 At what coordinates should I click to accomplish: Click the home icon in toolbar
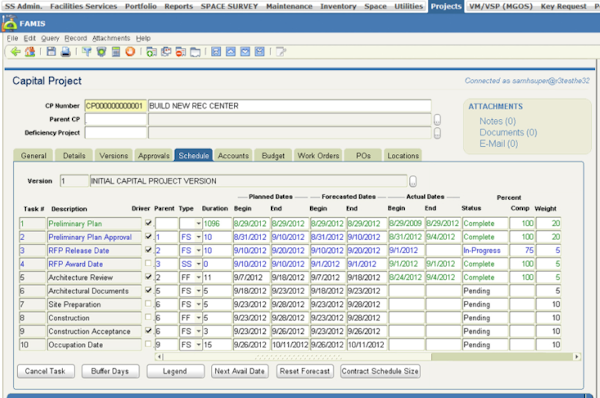tap(30, 52)
